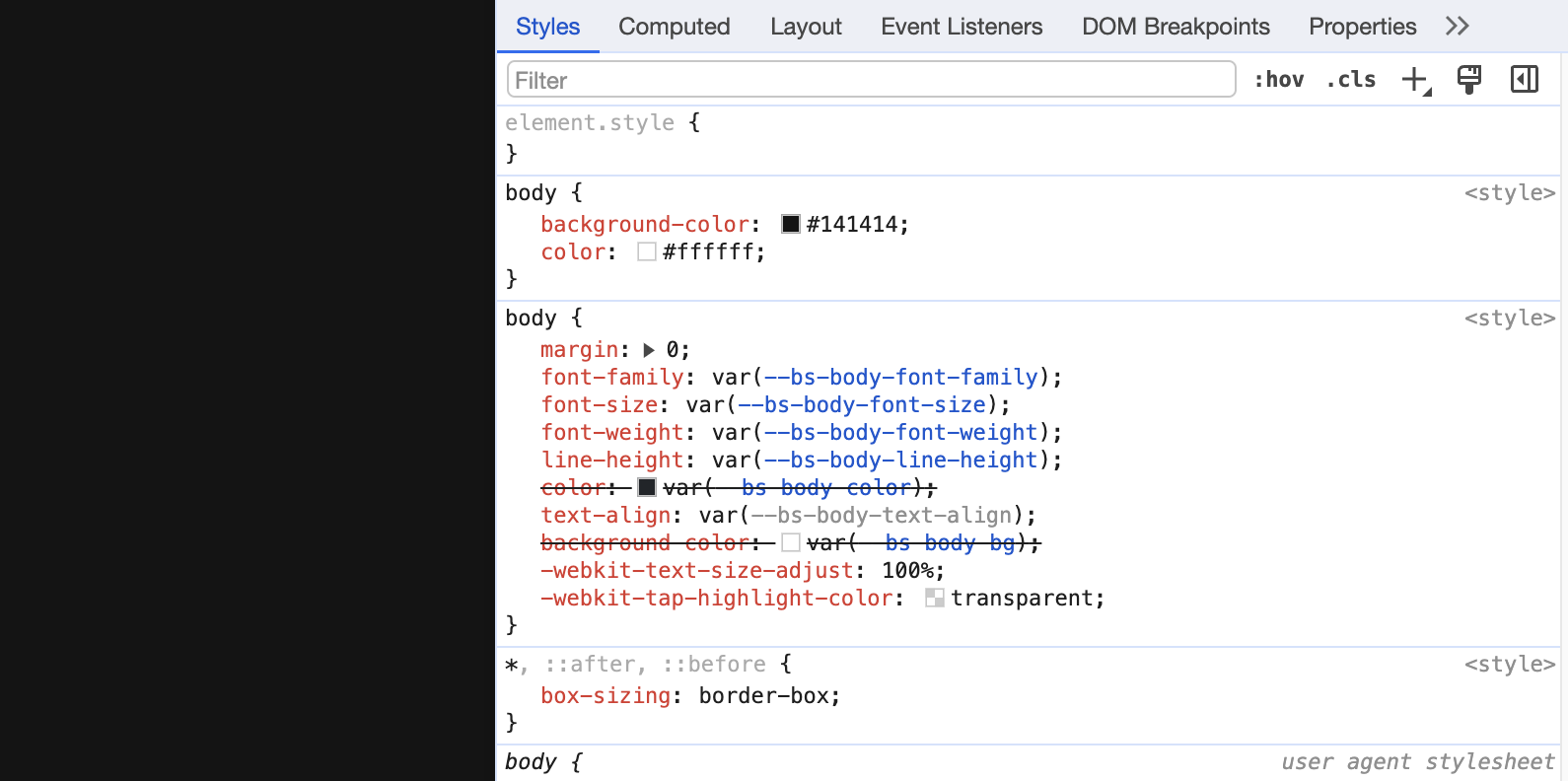Screen dimensions: 1568x781
Task: Click the line-height property name
Action: point(612,461)
